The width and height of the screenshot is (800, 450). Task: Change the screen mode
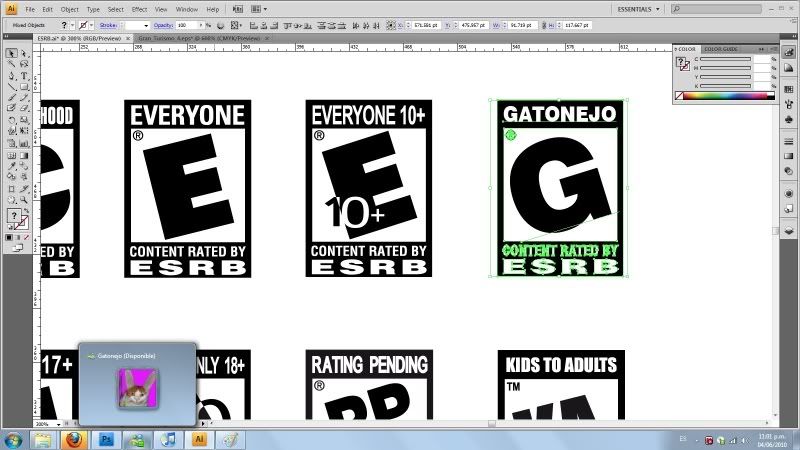(17, 248)
